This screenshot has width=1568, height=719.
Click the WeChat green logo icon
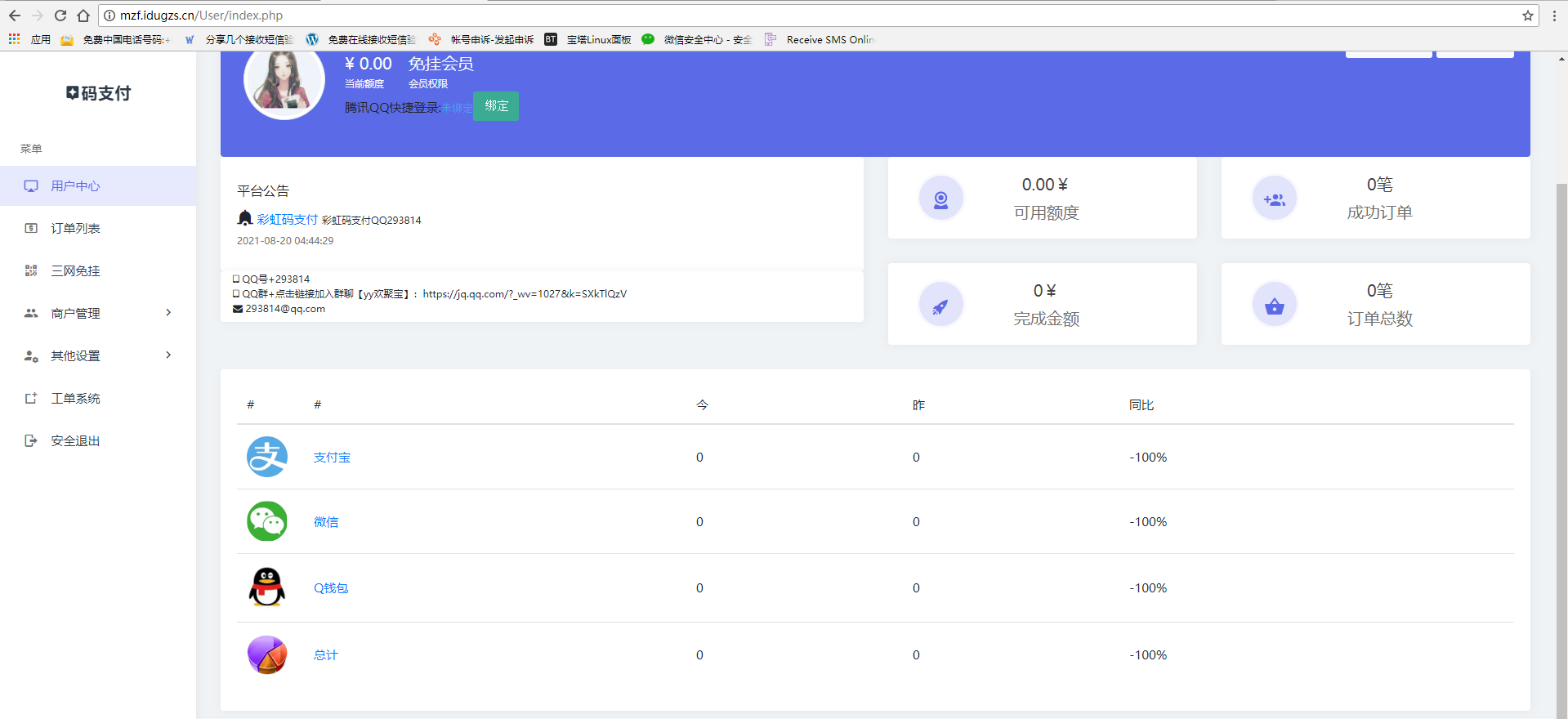point(267,521)
